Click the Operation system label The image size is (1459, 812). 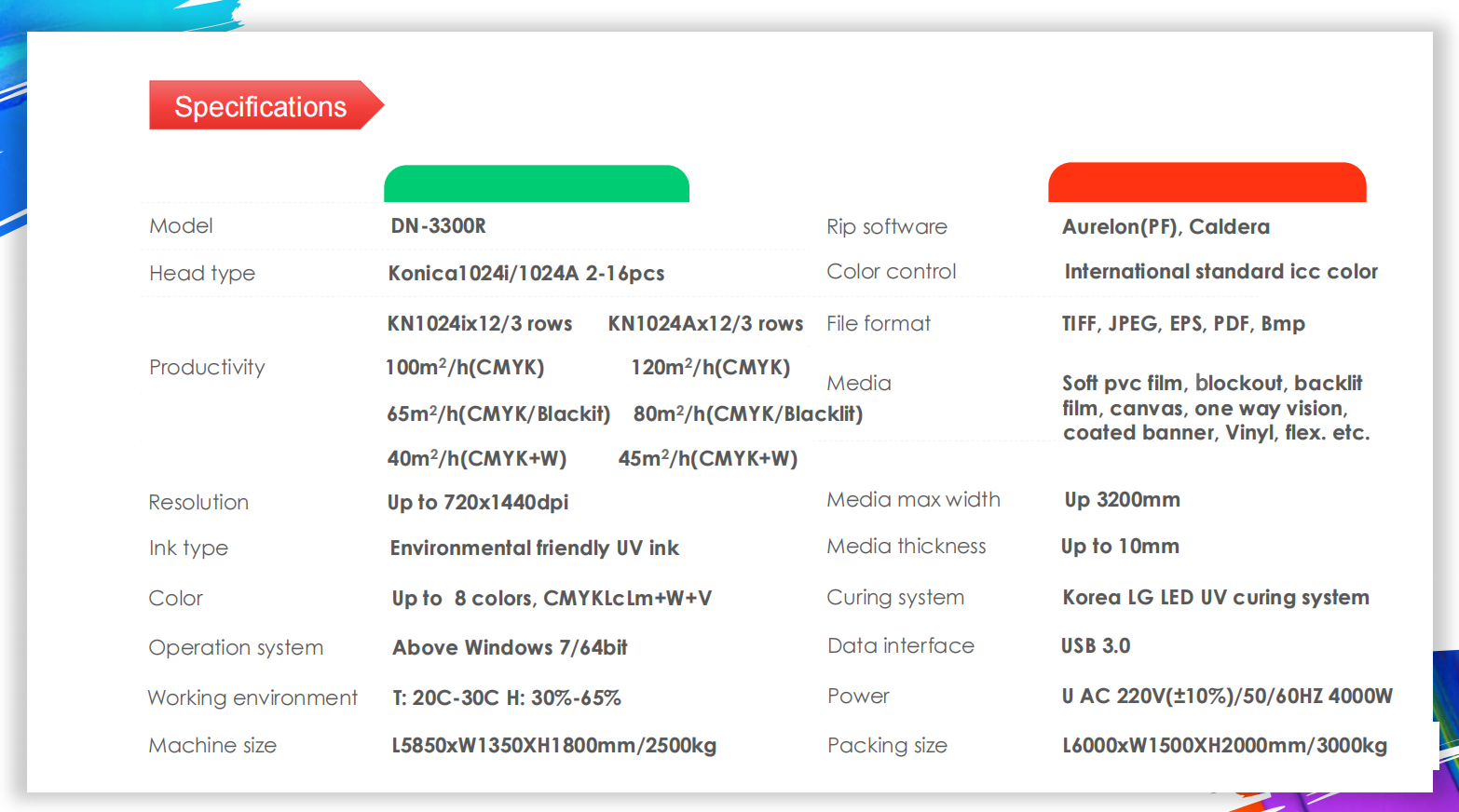[x=236, y=648]
